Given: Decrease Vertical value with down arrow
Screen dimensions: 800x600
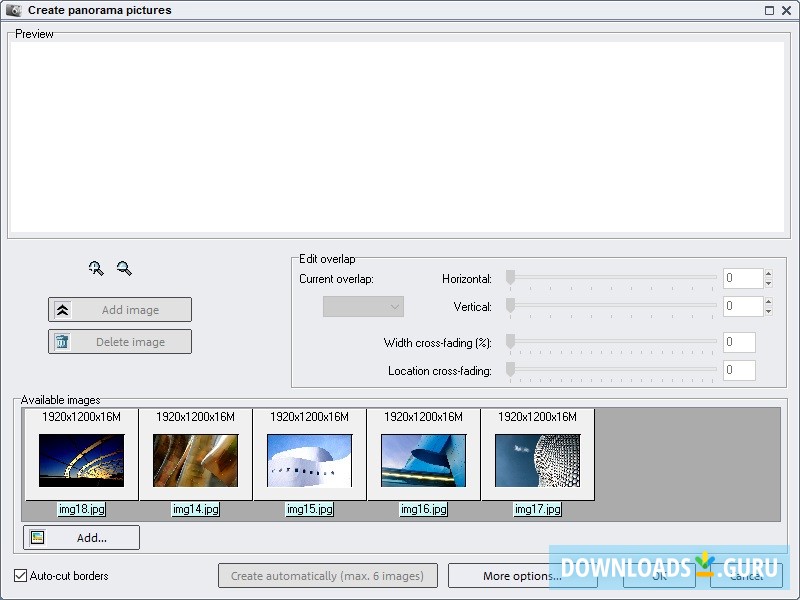Looking at the screenshot, I should point(768,311).
